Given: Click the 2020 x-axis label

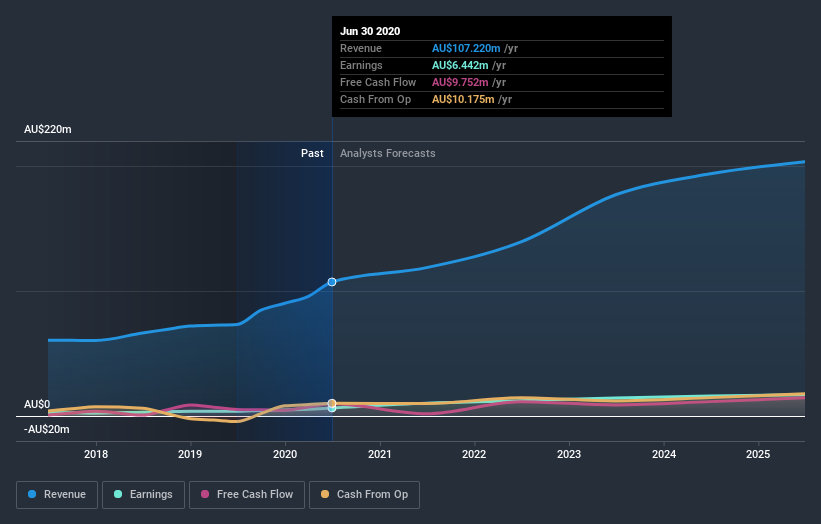Looking at the screenshot, I should coord(285,454).
